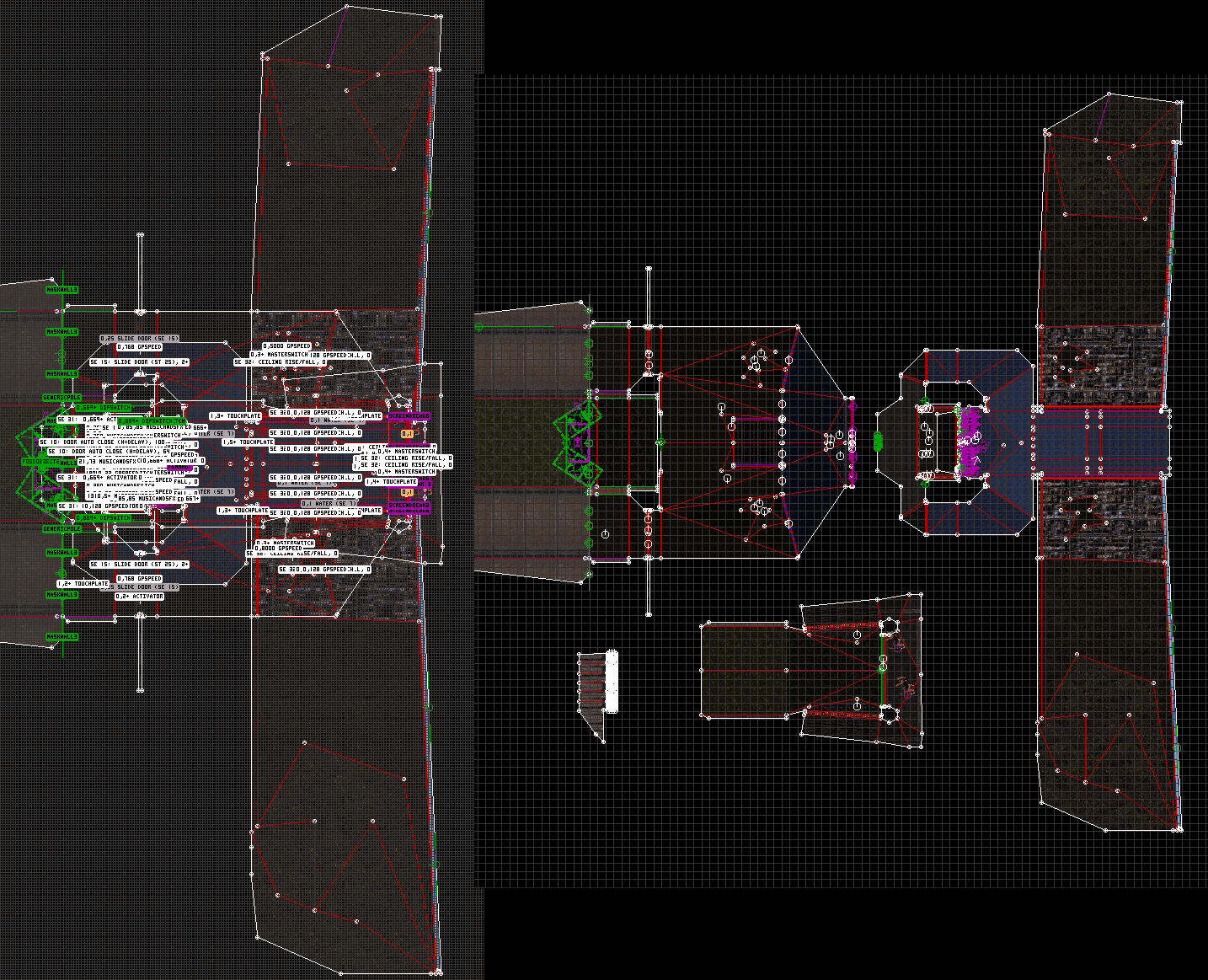
Task: Select SE 10 DOOR AUTO CLOSE 64 label
Action: [108, 452]
